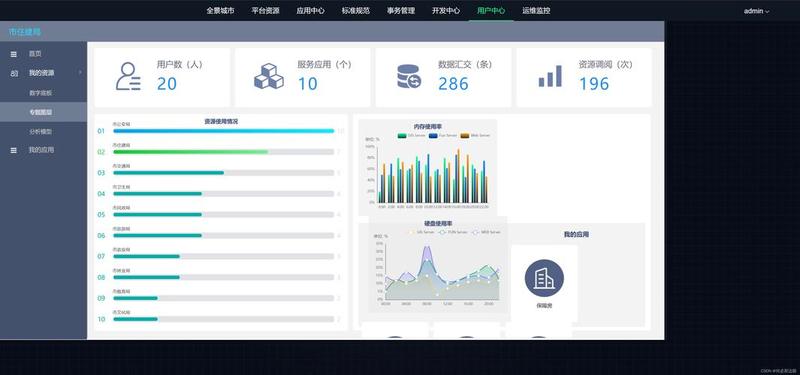Viewport: 800px width, 375px height.
Task: Click the blue progress bar in row 01
Action: tap(223, 131)
